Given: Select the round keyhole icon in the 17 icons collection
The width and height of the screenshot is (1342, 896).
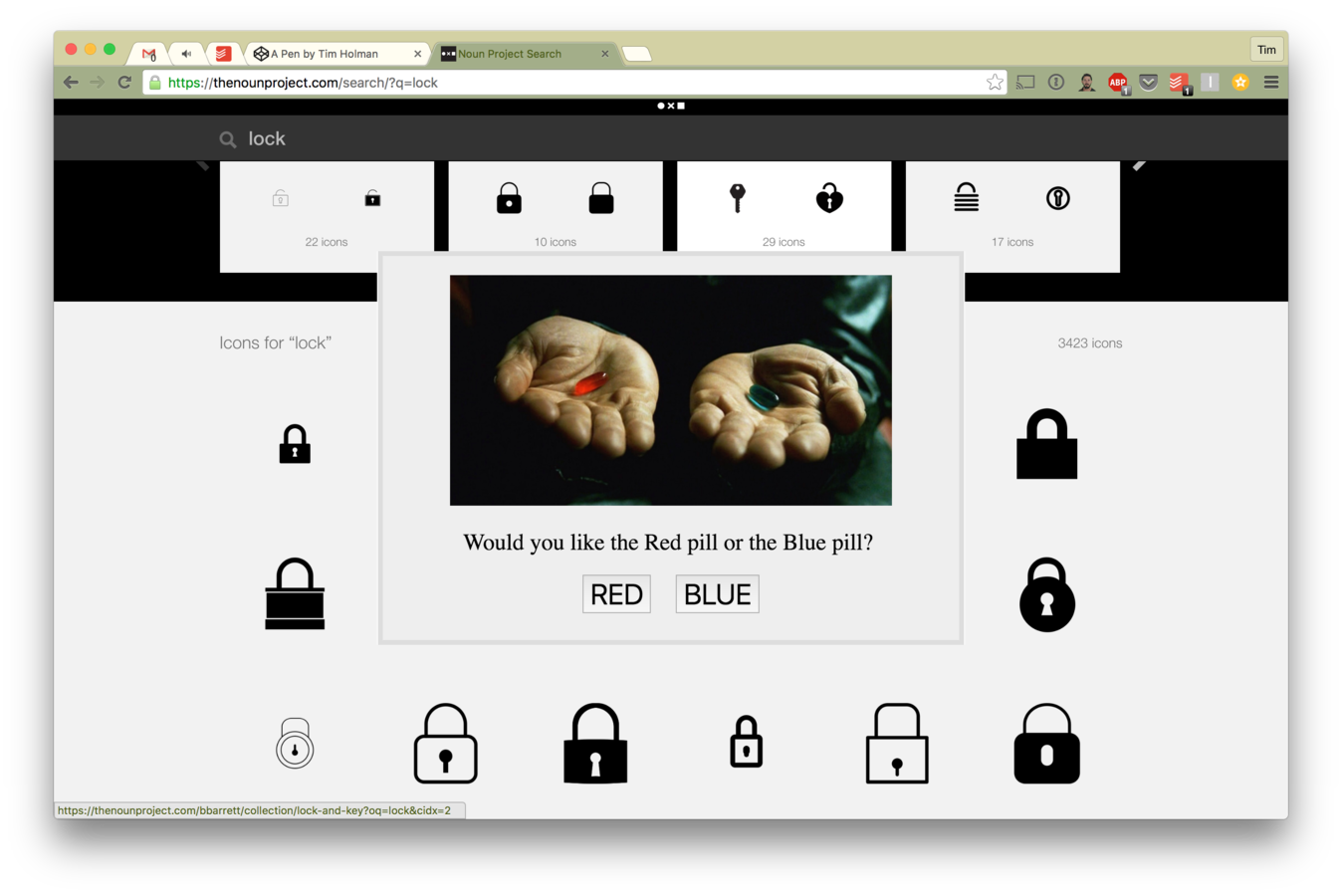Looking at the screenshot, I should coord(1058,198).
